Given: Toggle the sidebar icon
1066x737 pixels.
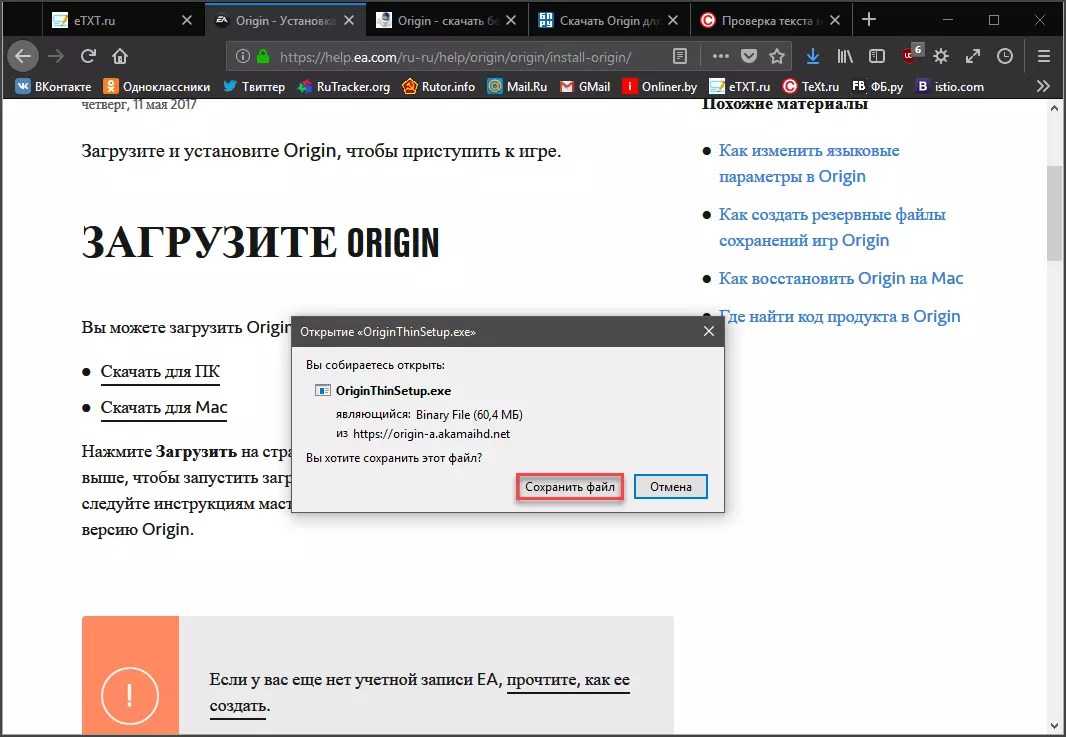Looking at the screenshot, I should coord(877,57).
